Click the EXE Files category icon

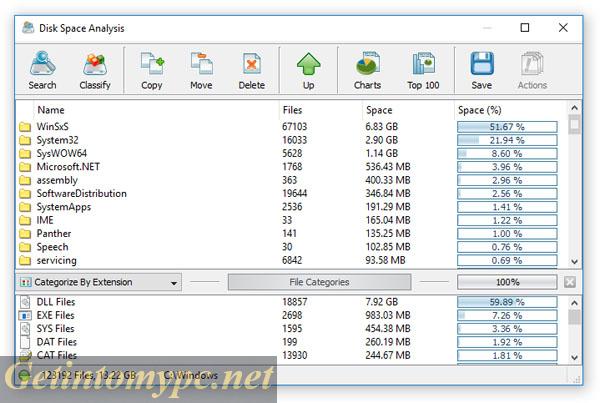[25, 315]
